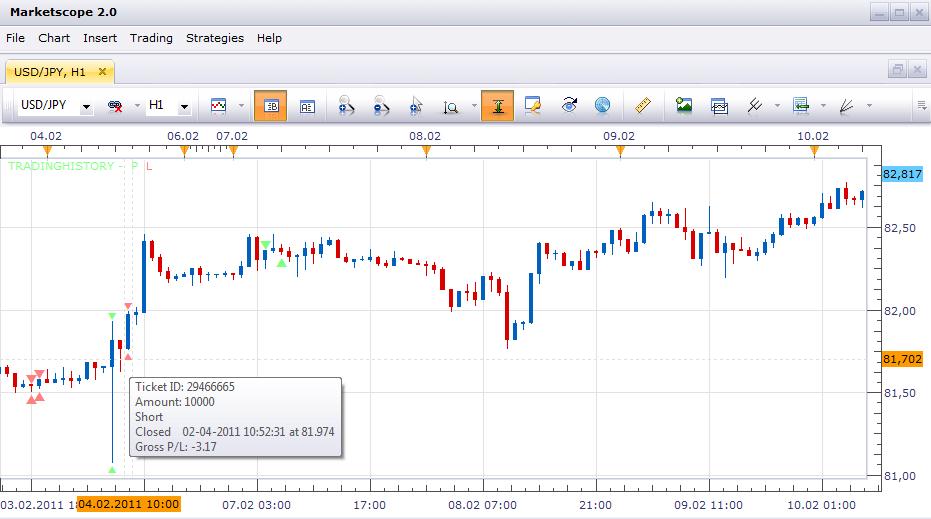
Task: Click the 82,817 current price label
Action: click(x=902, y=174)
